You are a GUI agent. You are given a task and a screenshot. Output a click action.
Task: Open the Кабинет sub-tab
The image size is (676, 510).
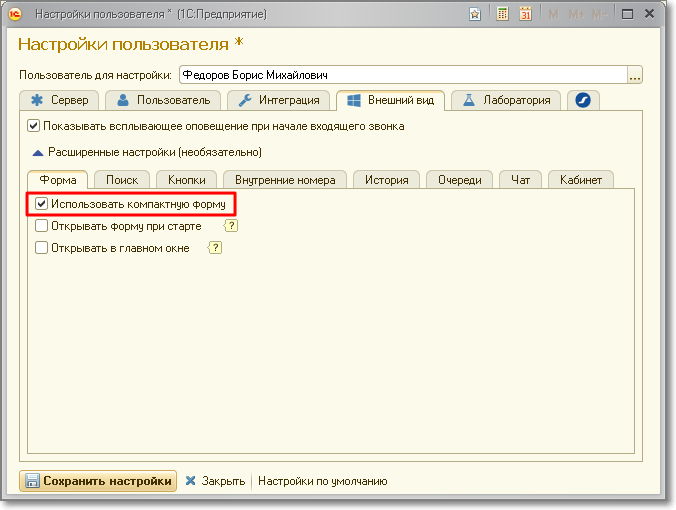581,180
